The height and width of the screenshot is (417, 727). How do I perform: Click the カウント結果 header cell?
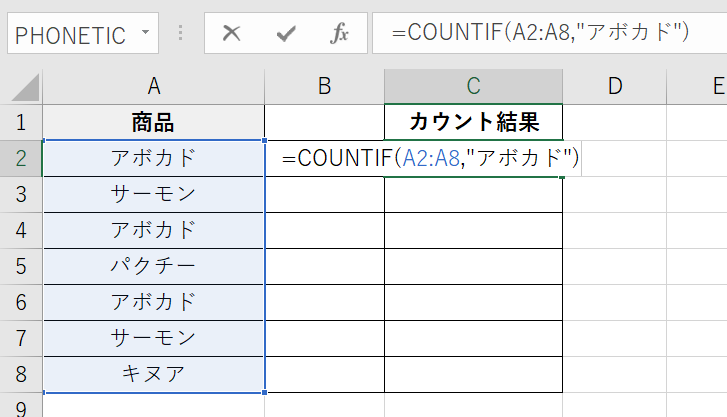[473, 123]
